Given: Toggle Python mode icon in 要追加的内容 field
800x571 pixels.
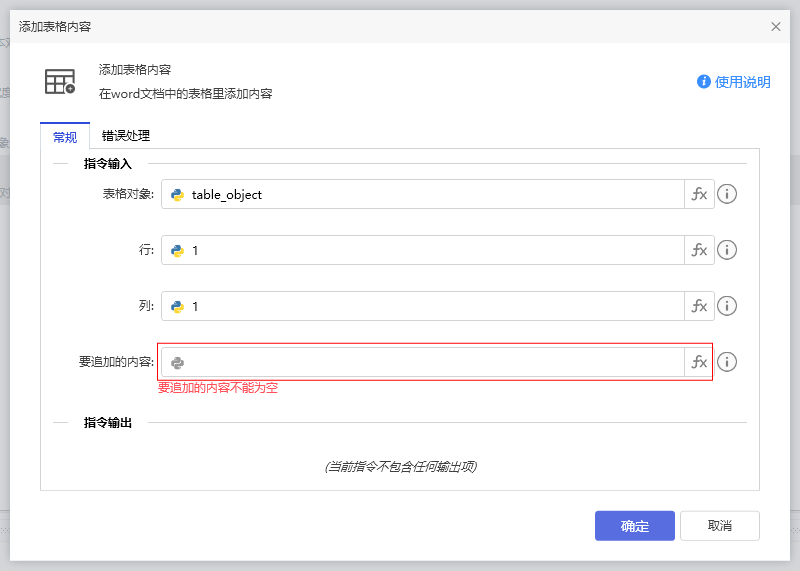Looking at the screenshot, I should click(177, 363).
